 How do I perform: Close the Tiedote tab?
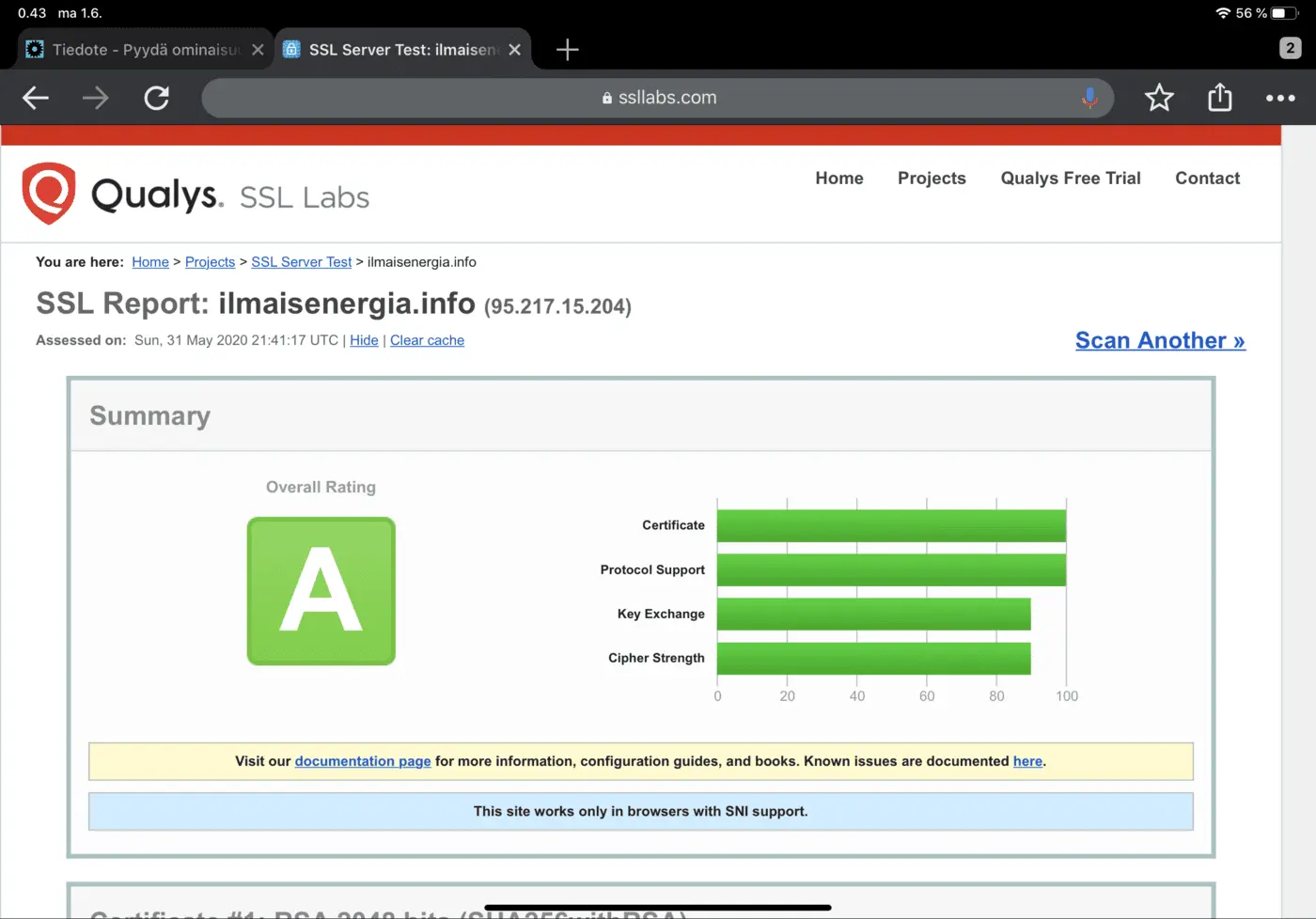coord(258,50)
